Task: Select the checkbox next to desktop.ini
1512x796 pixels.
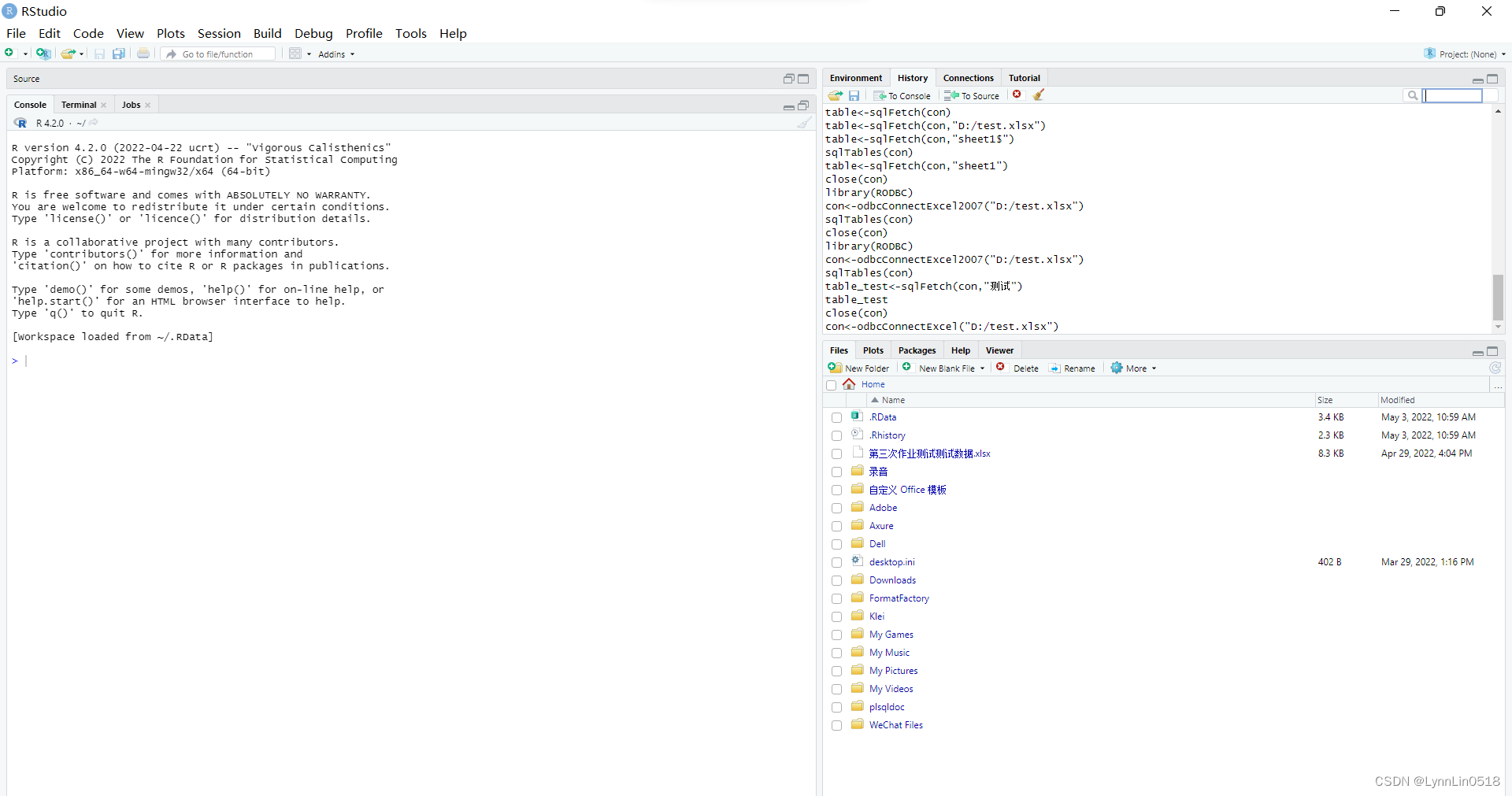Action: (x=836, y=562)
